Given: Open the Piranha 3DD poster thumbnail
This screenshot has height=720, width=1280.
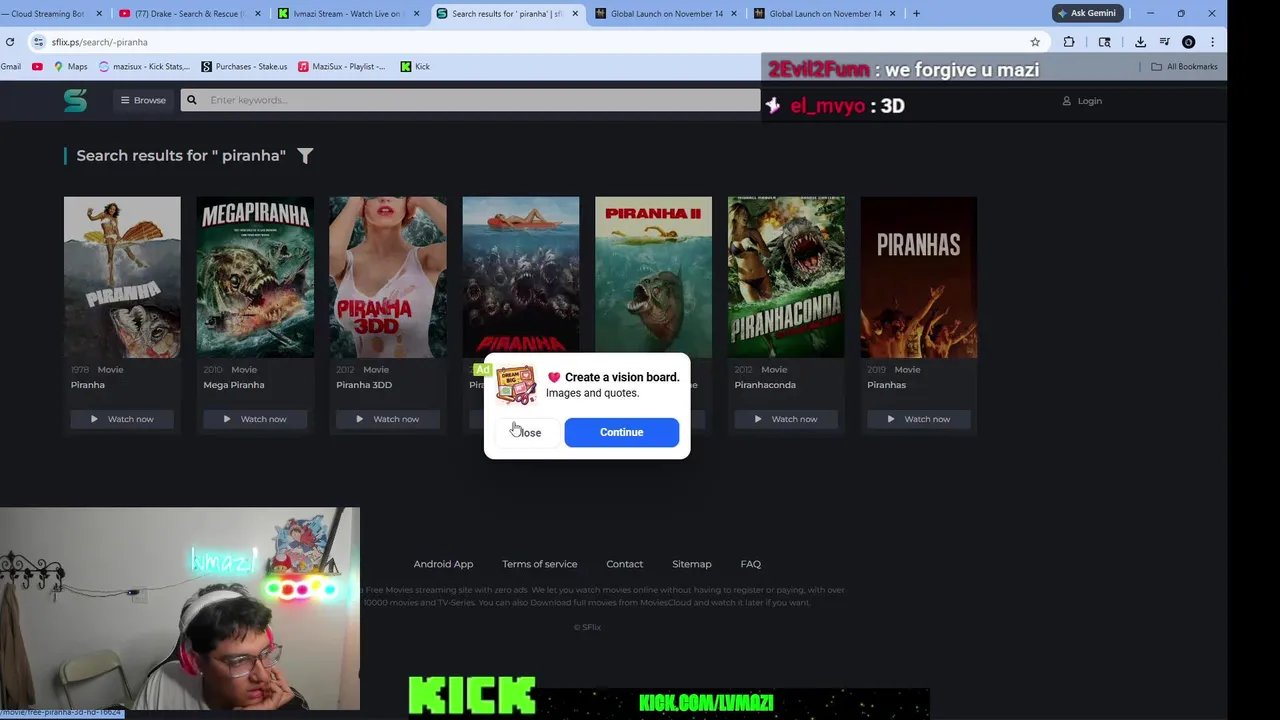Looking at the screenshot, I should (x=388, y=277).
